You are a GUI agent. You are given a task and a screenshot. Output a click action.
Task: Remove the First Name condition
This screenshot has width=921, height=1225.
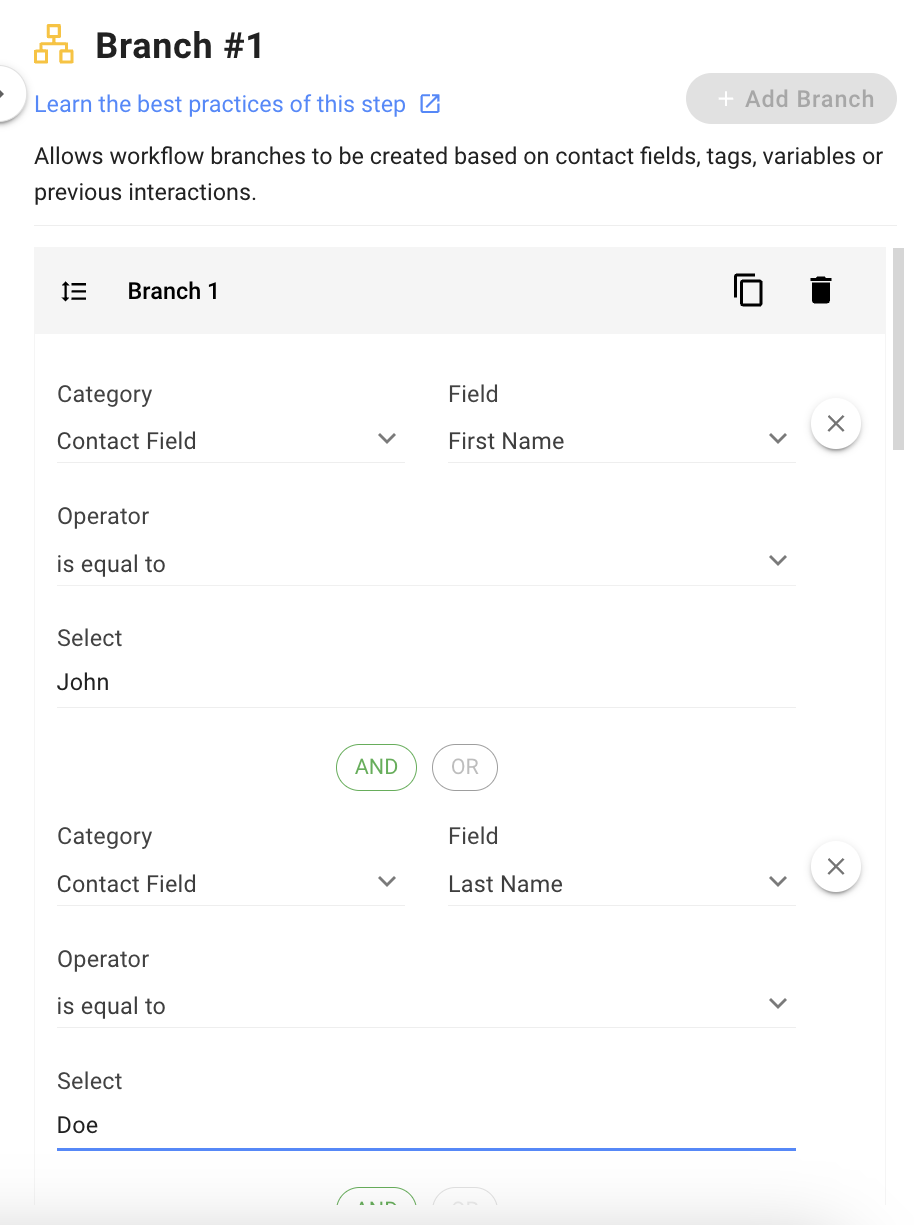836,424
